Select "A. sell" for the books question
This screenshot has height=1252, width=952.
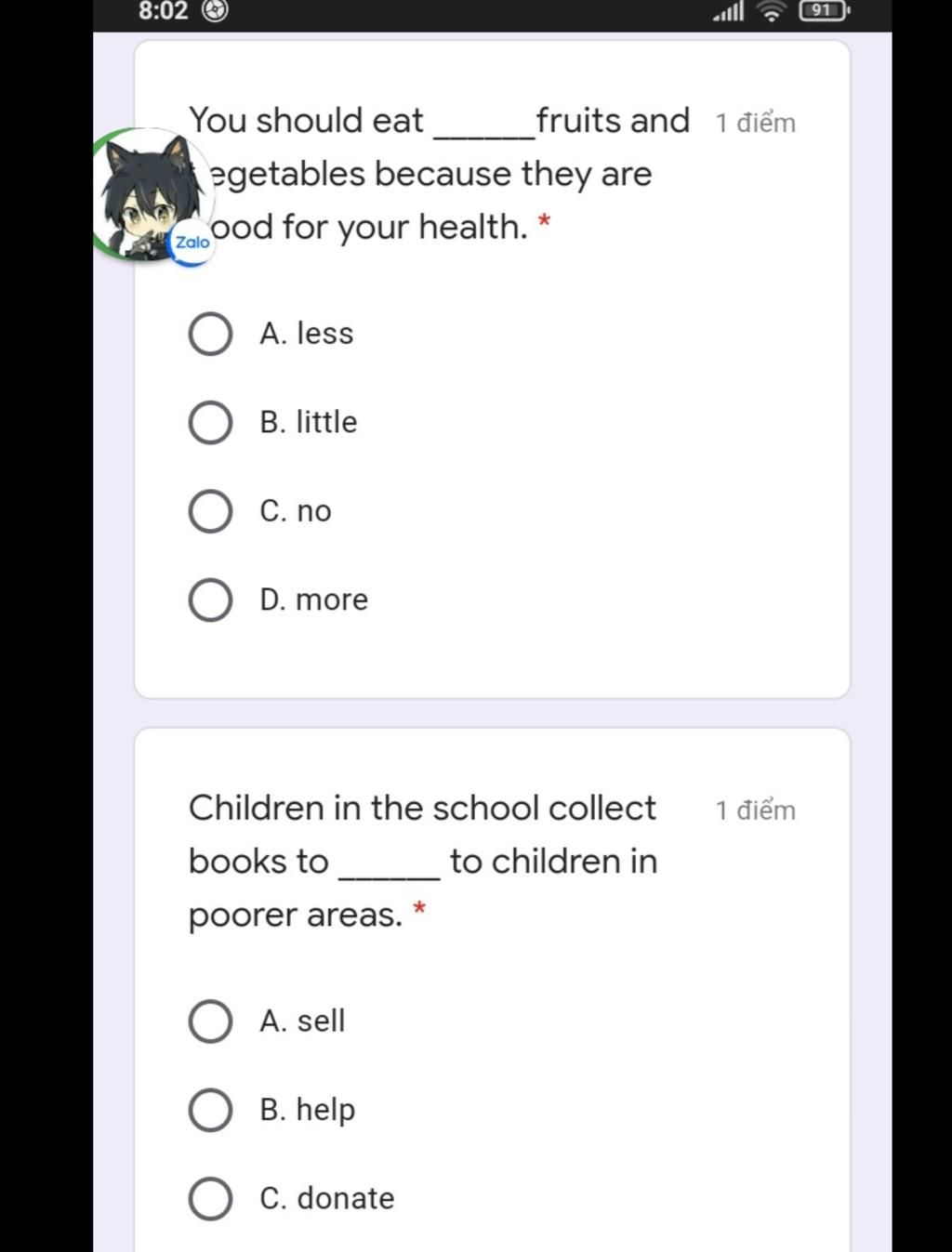coord(210,1021)
